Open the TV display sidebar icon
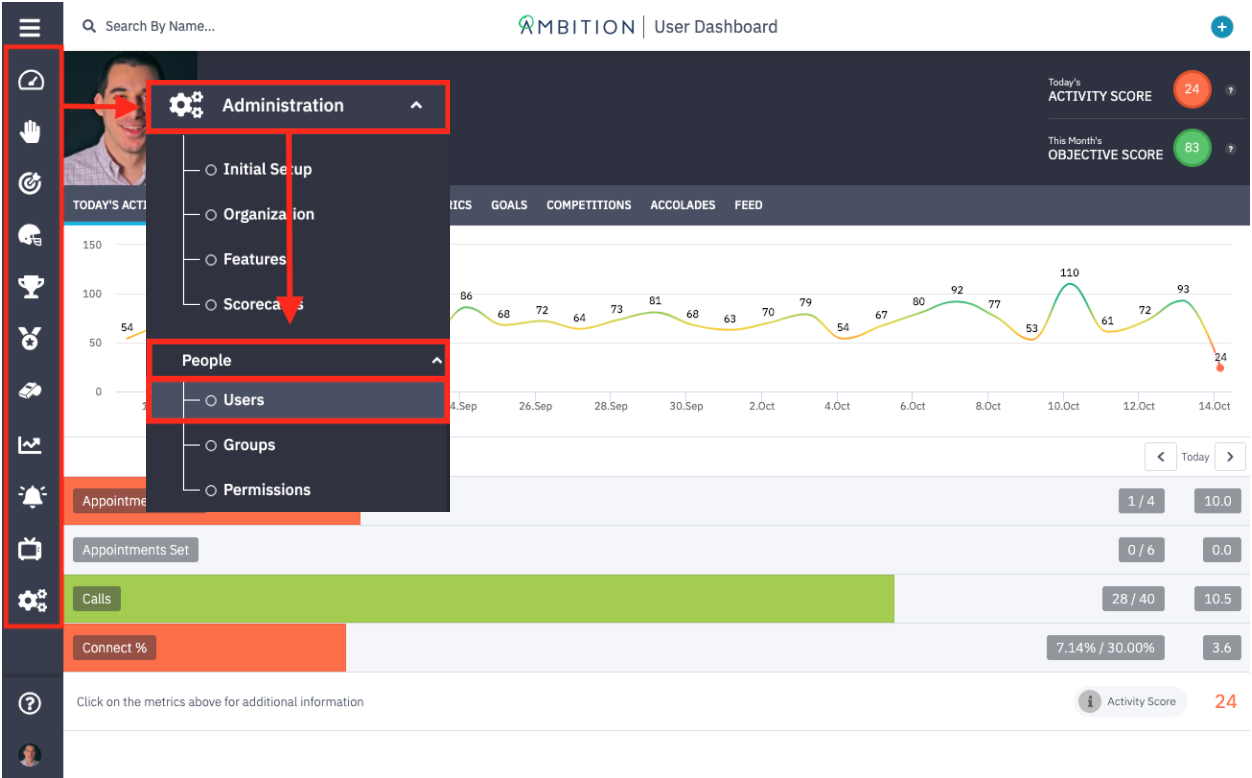The image size is (1252, 778). pos(31,548)
